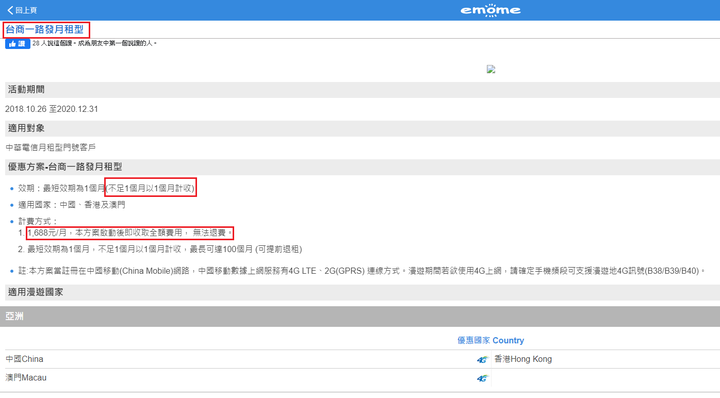Viewport: 720px width, 398px height.
Task: Click the broken banner image placeholder
Action: (491, 69)
